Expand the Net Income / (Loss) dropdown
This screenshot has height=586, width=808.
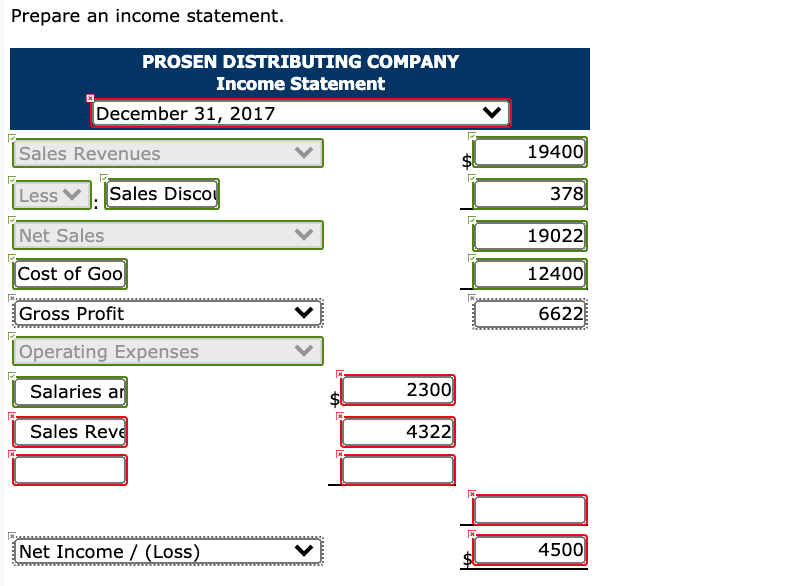point(305,549)
